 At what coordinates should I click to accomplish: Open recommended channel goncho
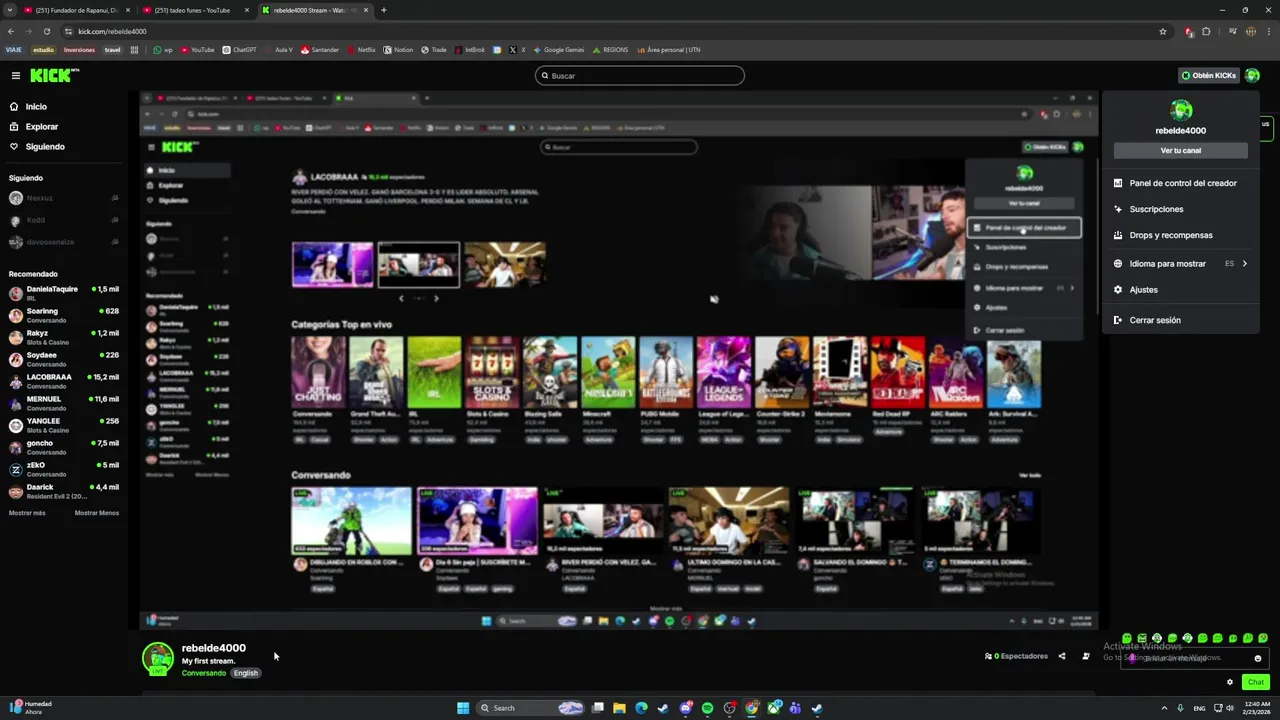(x=64, y=447)
